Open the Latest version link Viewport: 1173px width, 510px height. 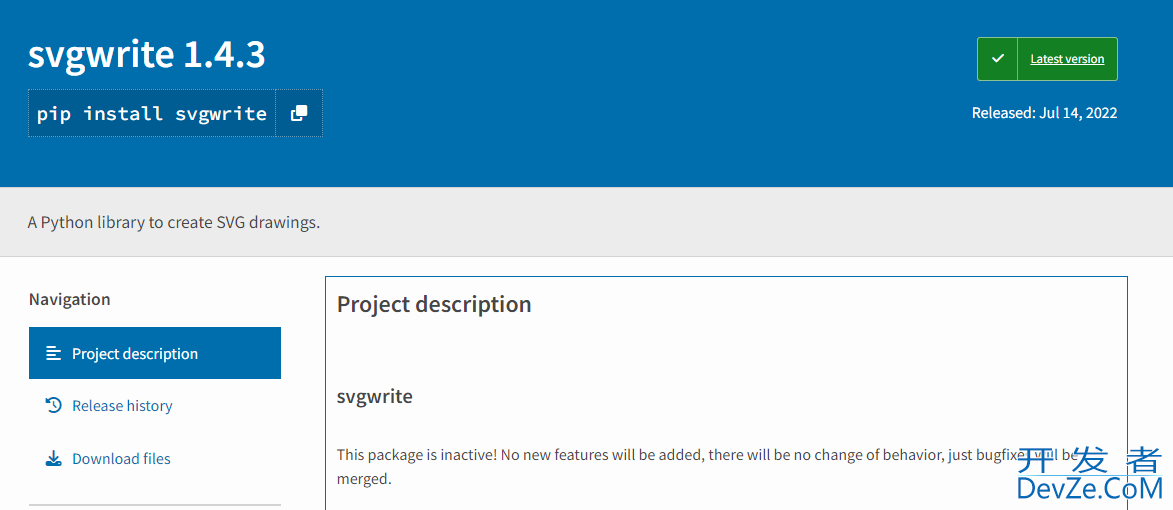(x=1067, y=59)
